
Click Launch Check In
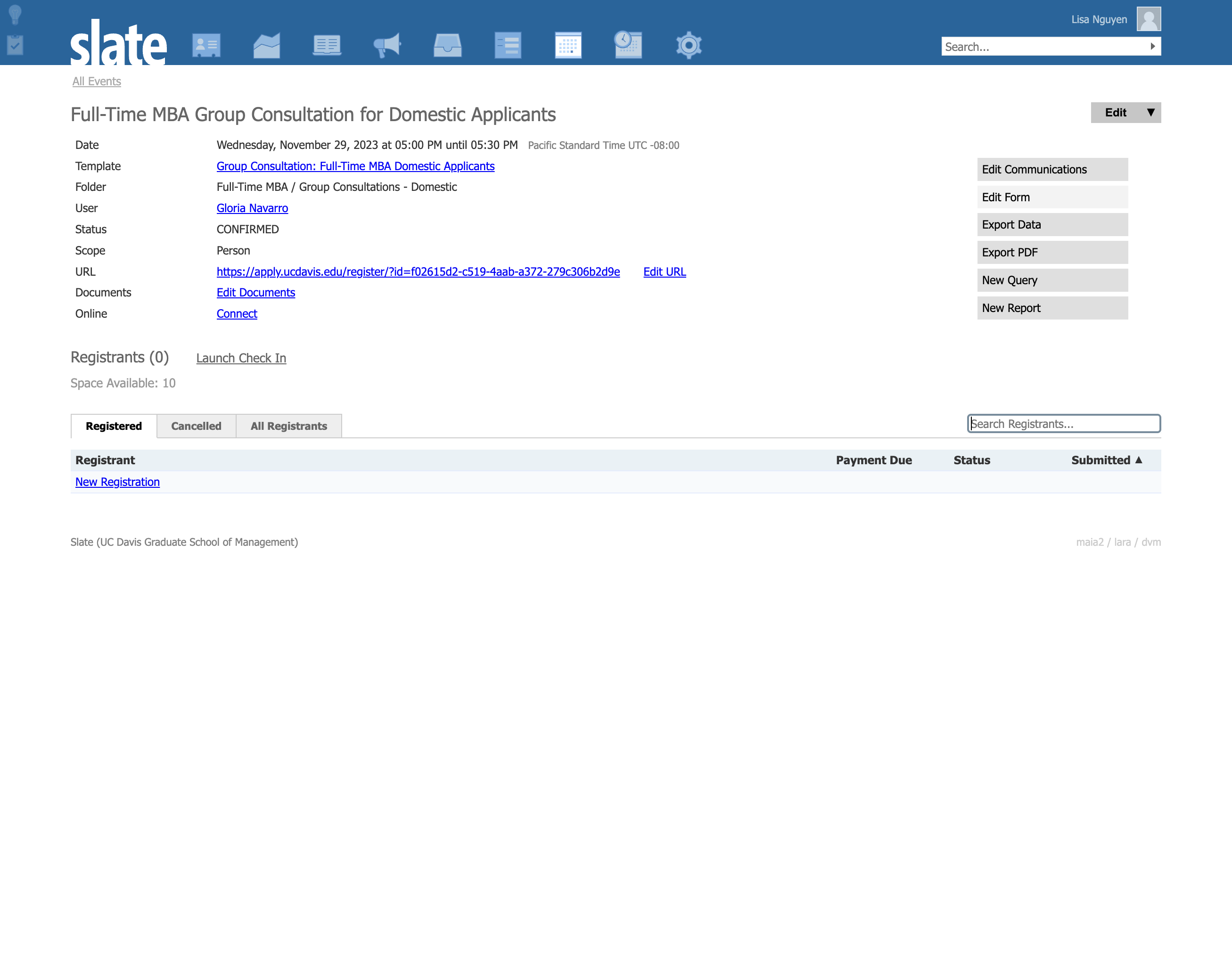click(x=241, y=358)
